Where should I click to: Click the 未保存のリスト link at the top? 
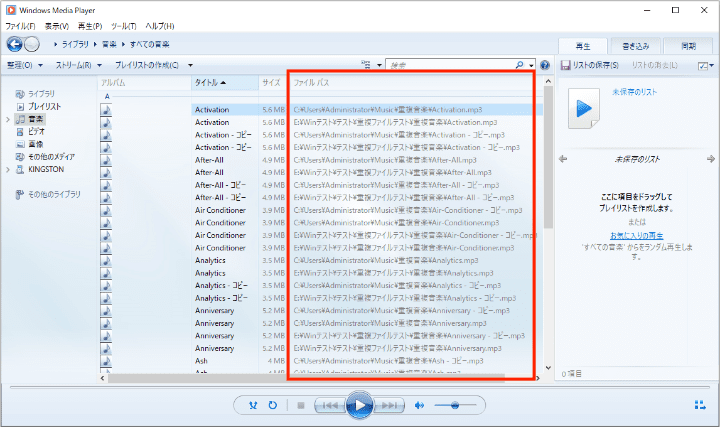coord(634,92)
